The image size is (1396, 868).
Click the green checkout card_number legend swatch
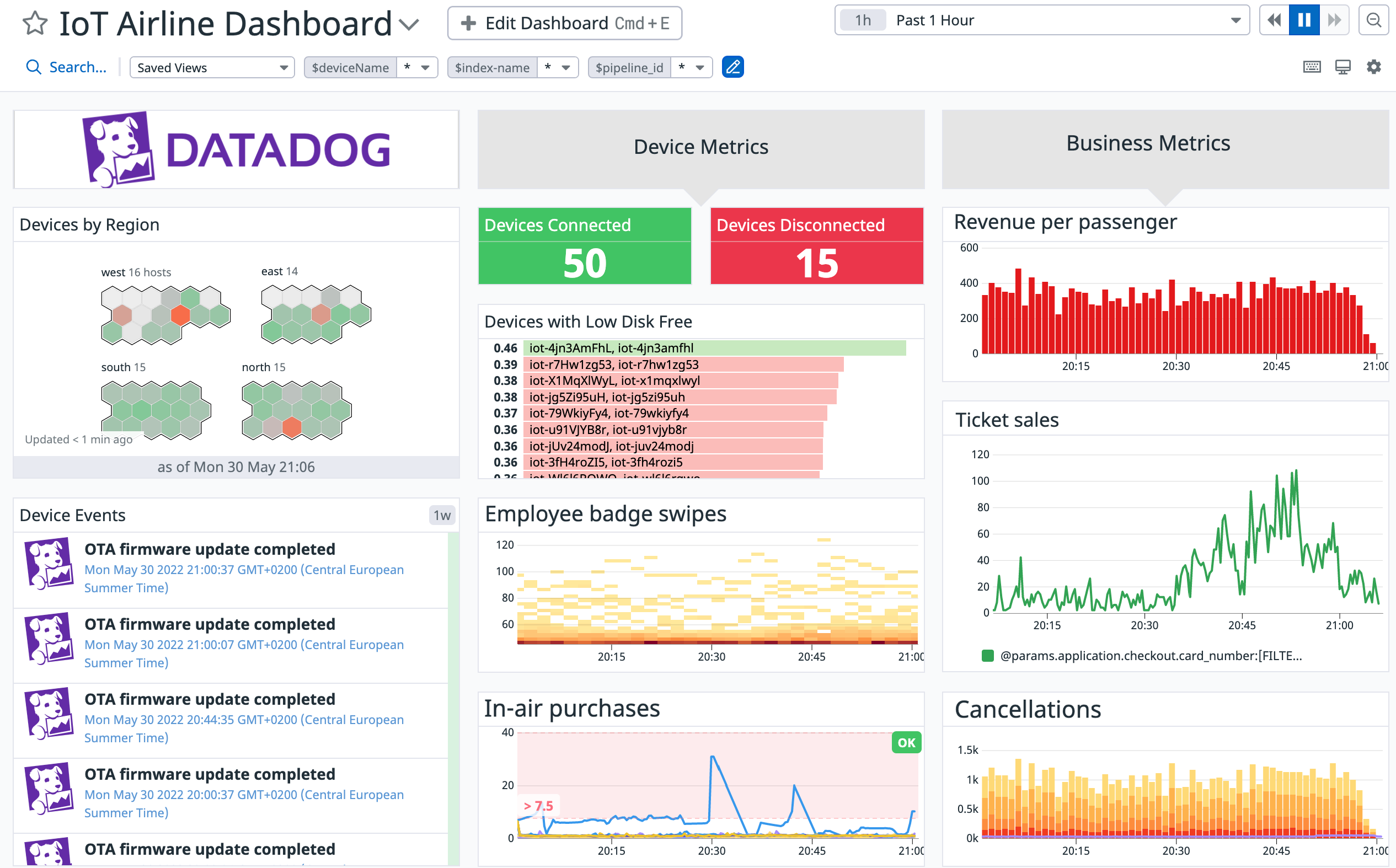(x=989, y=655)
